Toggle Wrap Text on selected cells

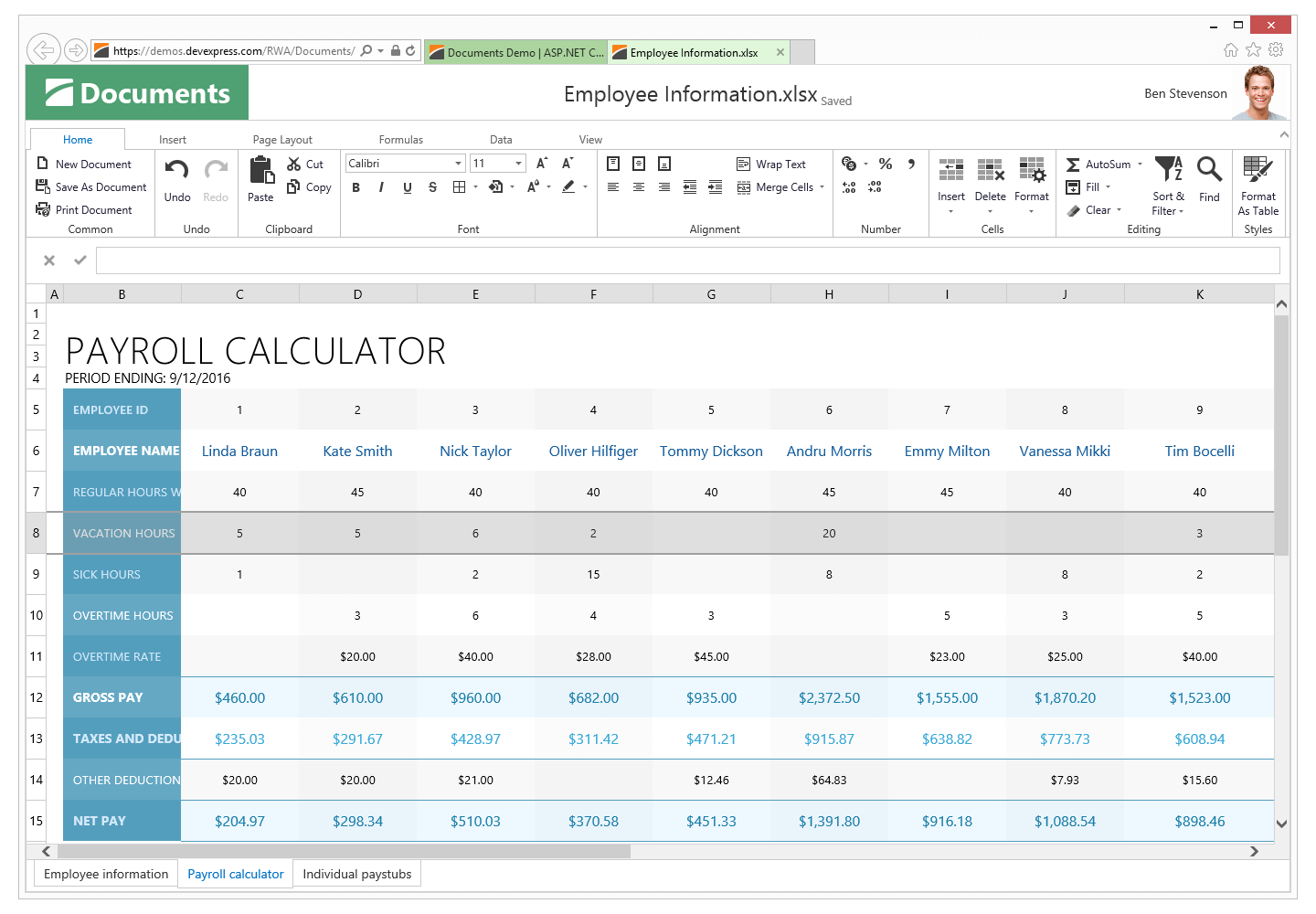[x=771, y=165]
